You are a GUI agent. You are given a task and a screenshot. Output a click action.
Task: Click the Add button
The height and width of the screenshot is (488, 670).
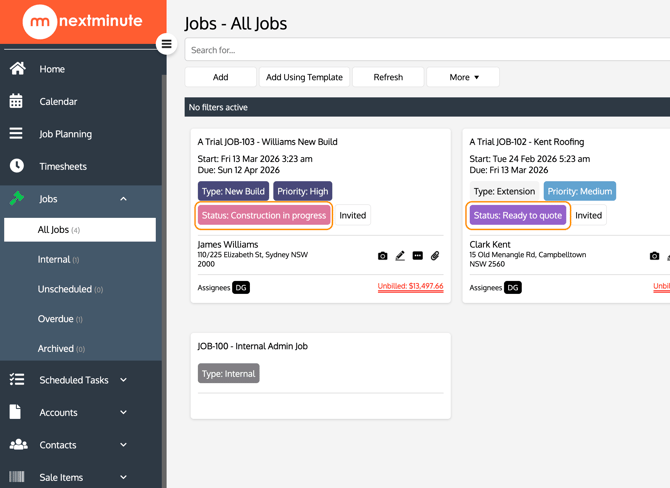click(220, 77)
